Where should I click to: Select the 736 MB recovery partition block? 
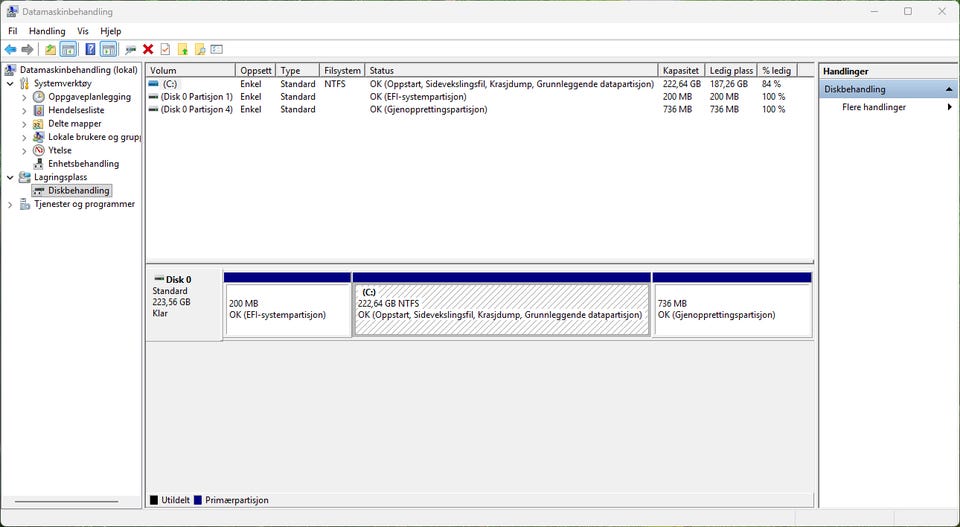pyautogui.click(x=732, y=305)
